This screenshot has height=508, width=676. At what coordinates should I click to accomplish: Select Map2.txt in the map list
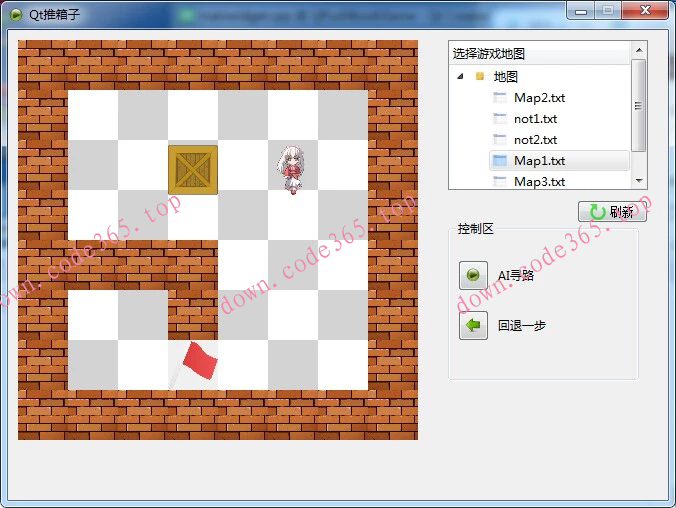point(539,98)
